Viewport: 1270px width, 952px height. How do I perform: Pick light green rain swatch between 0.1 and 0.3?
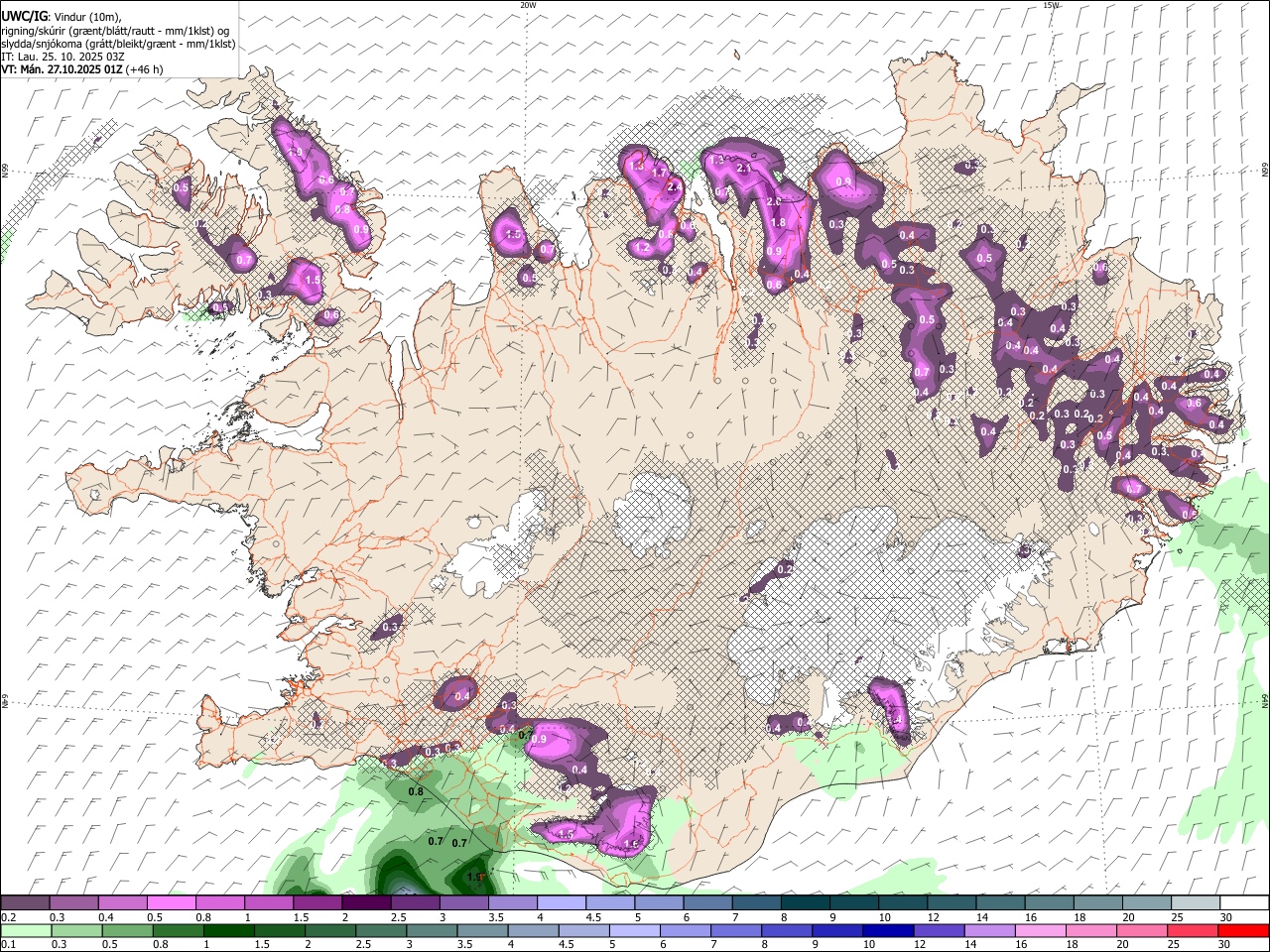pyautogui.click(x=25, y=930)
